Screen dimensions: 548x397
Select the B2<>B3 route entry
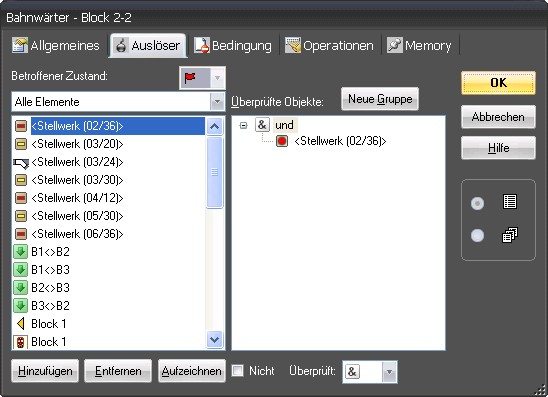tap(50, 288)
